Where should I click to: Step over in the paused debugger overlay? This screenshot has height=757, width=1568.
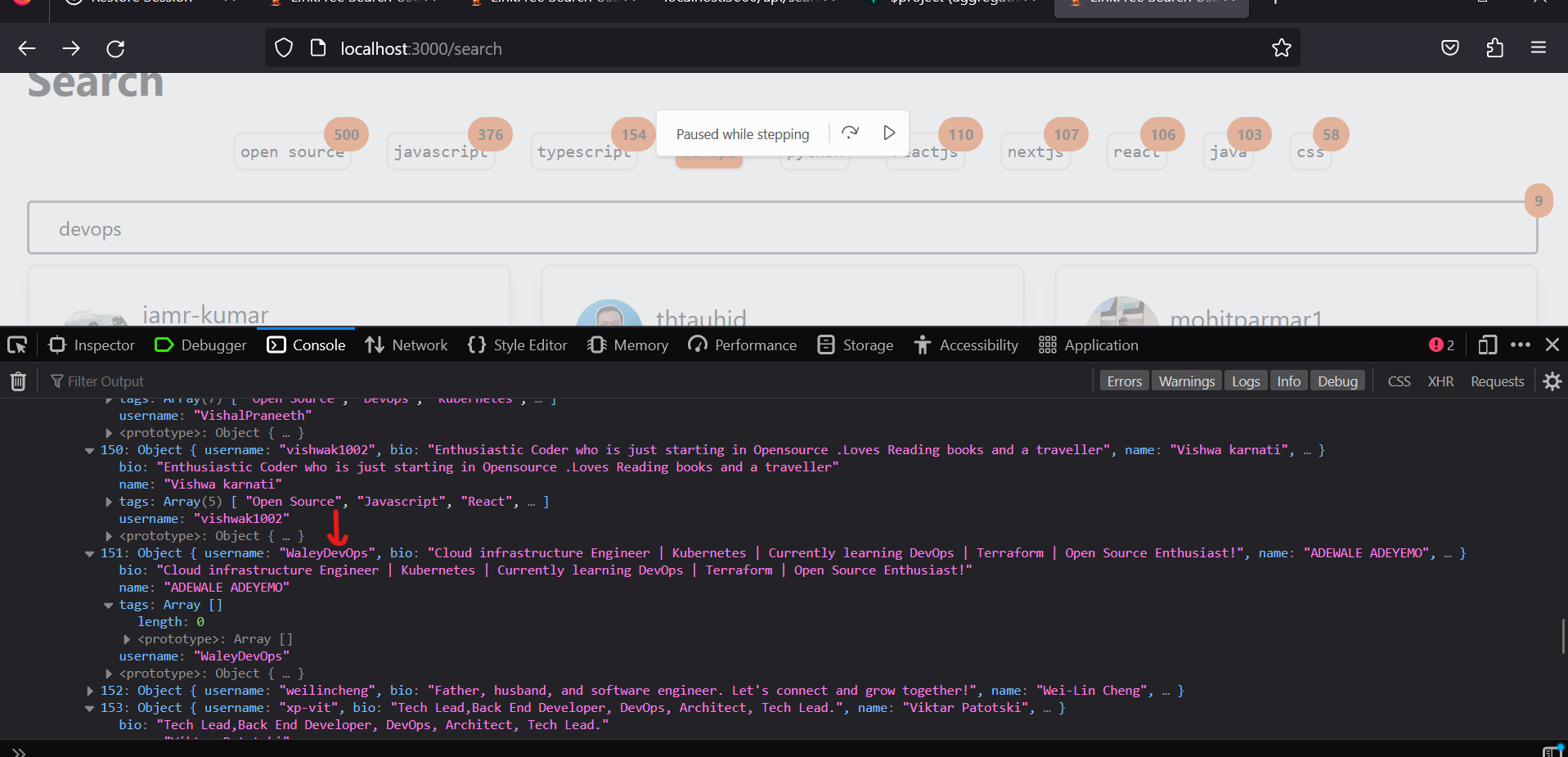850,133
